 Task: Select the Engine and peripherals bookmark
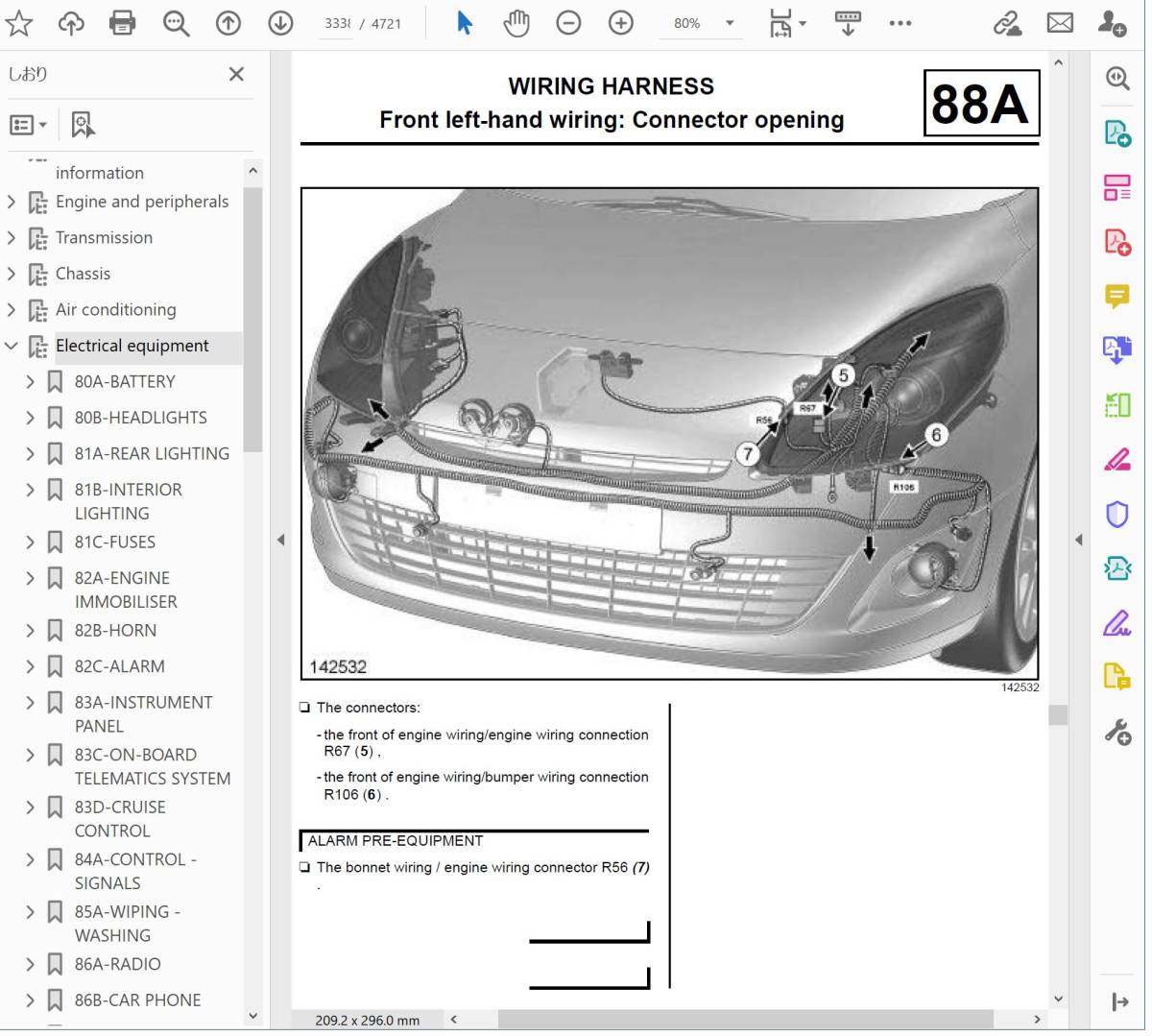142,202
